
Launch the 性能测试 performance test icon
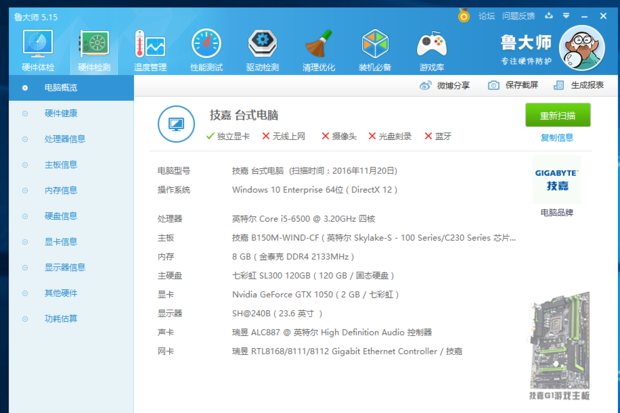point(206,51)
